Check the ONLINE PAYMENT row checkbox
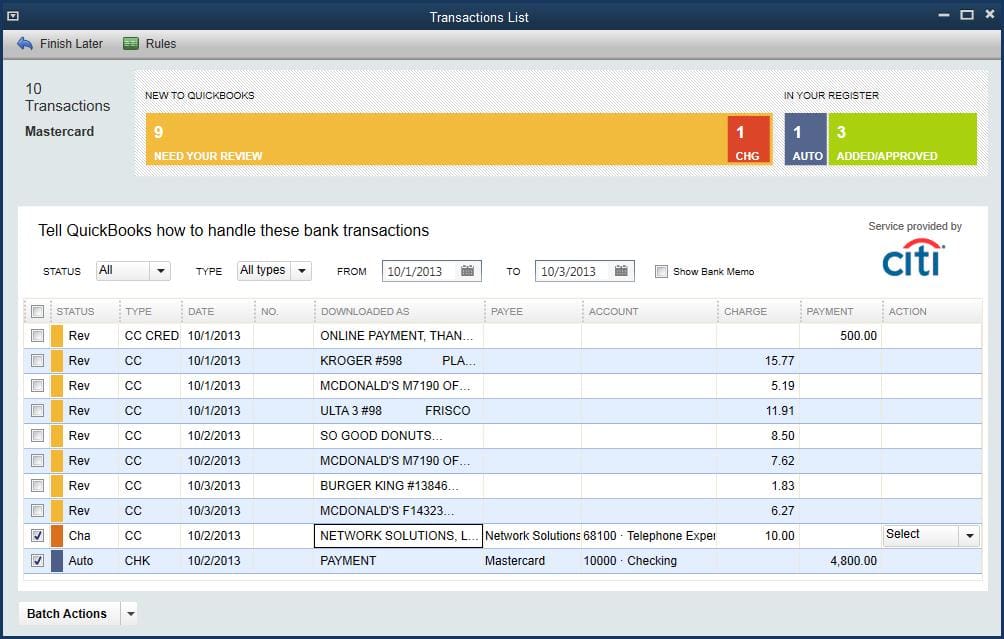 click(38, 336)
